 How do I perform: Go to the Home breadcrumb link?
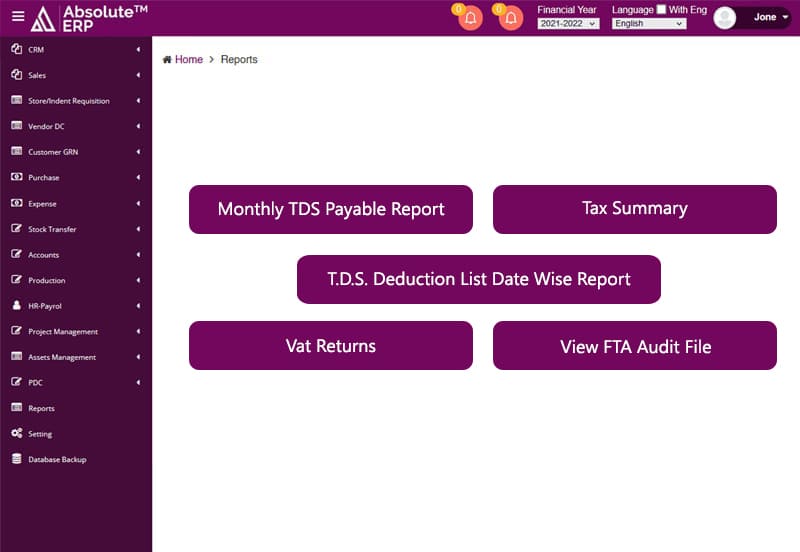click(188, 60)
